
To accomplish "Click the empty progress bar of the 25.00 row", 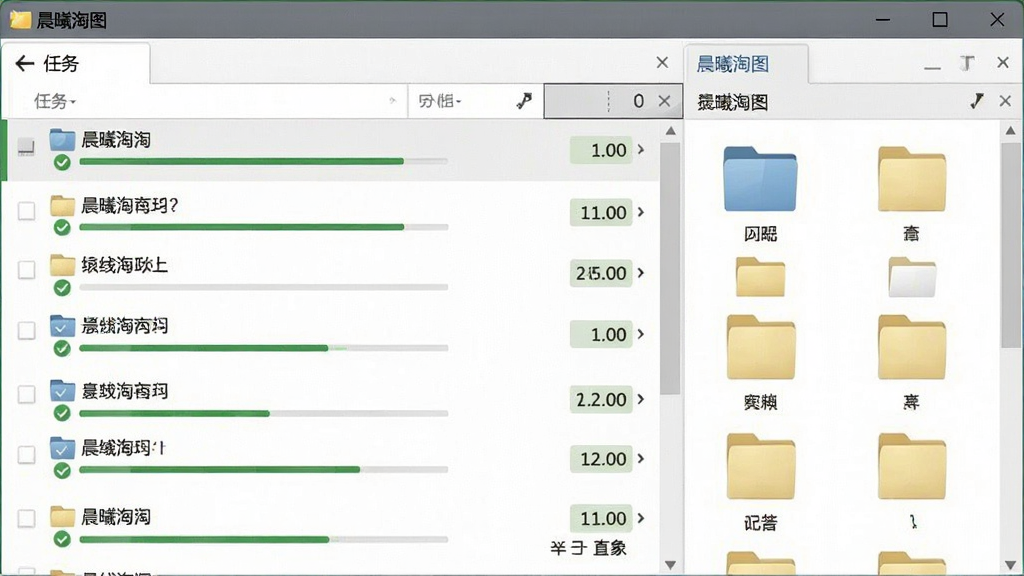I will 263,287.
